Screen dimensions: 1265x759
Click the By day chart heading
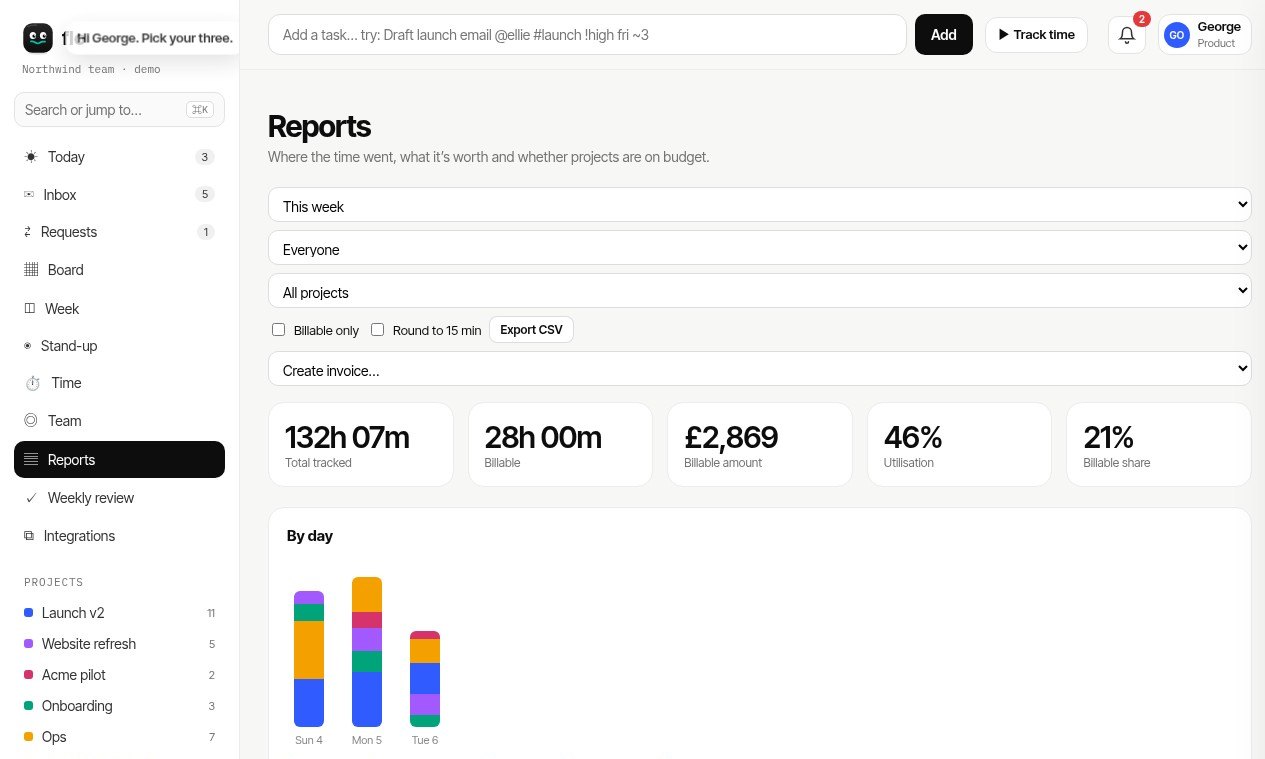coord(310,536)
